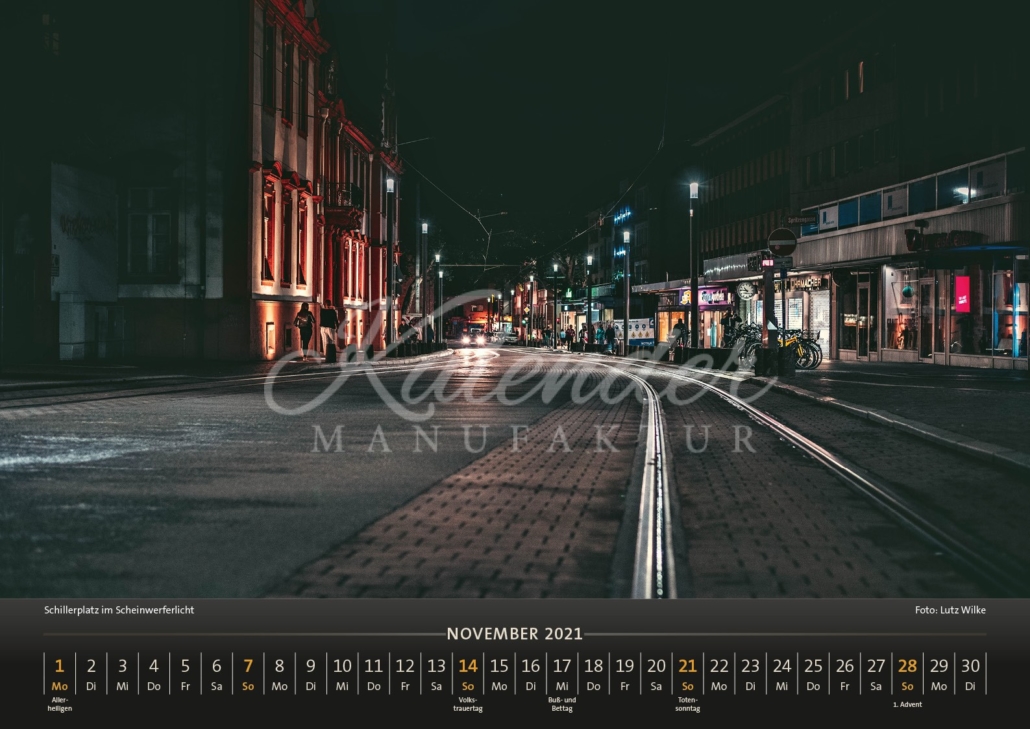Viewport: 1030px width, 729px height.
Task: Click the pedestrians beside the lit building
Action: tap(316, 330)
